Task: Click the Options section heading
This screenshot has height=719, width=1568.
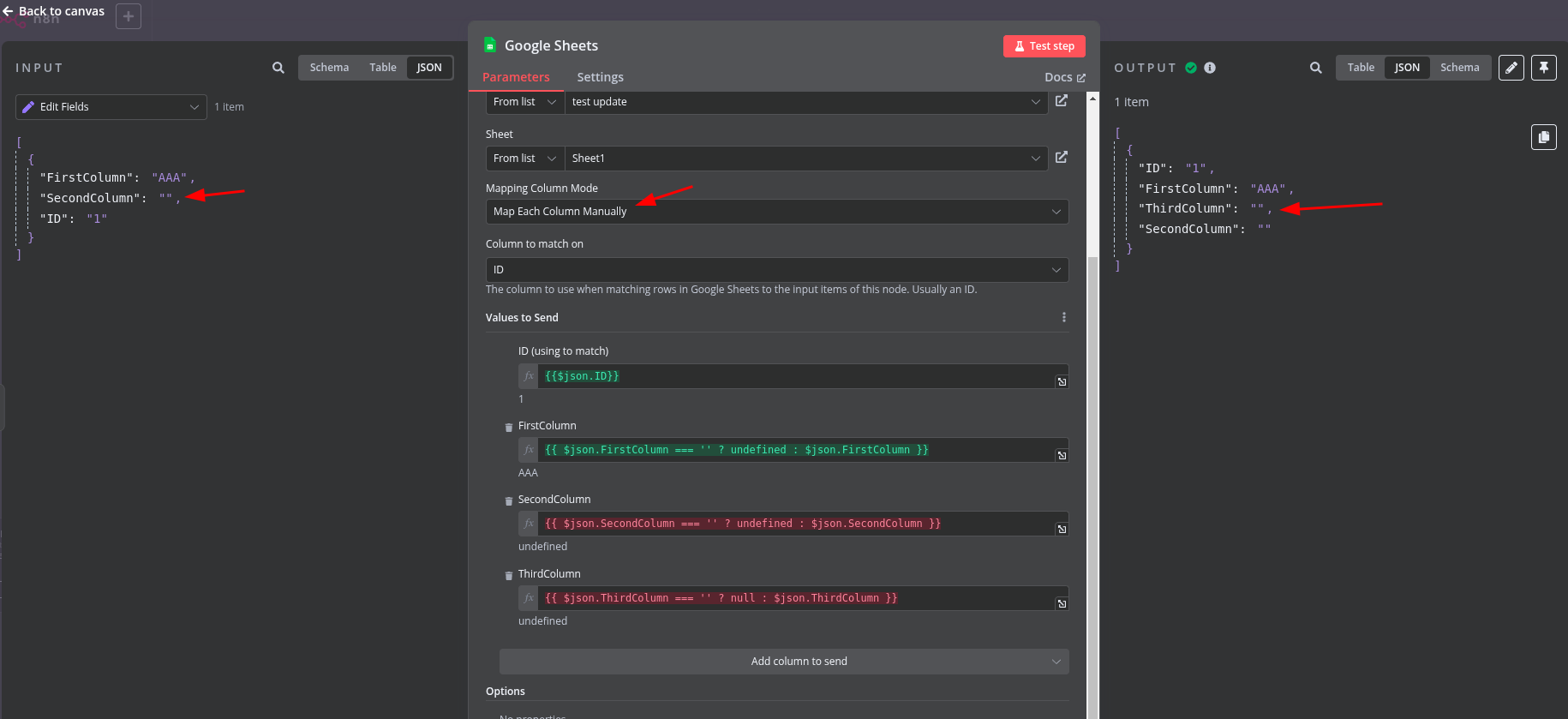Action: coord(506,692)
